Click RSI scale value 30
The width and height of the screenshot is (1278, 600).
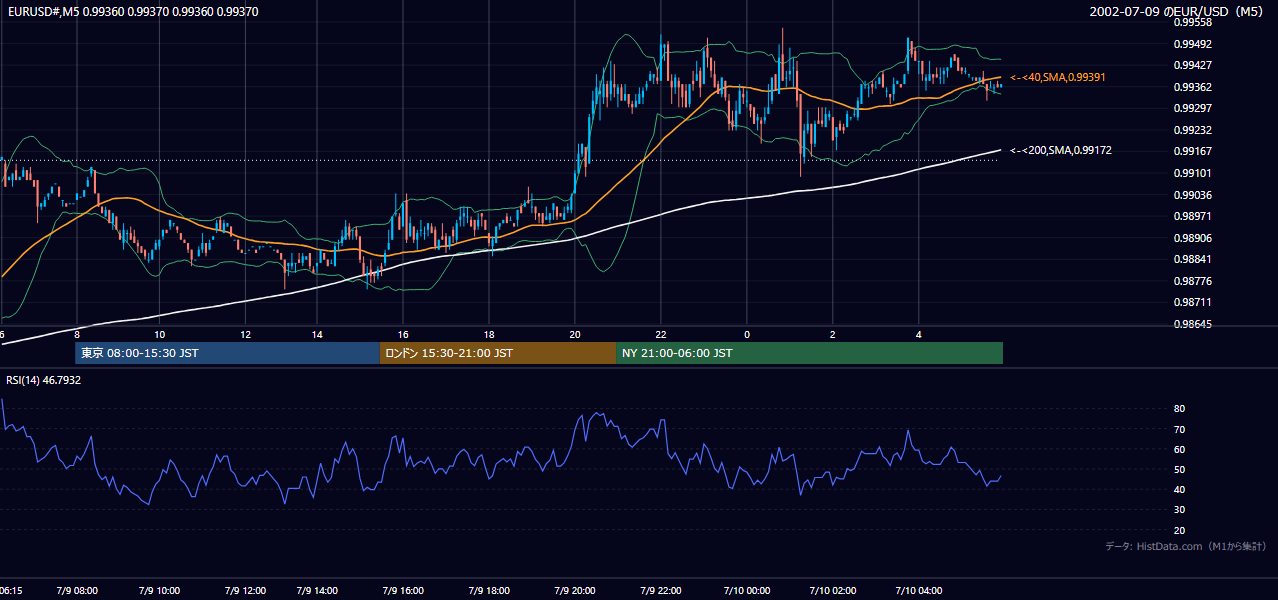pyautogui.click(x=1180, y=510)
